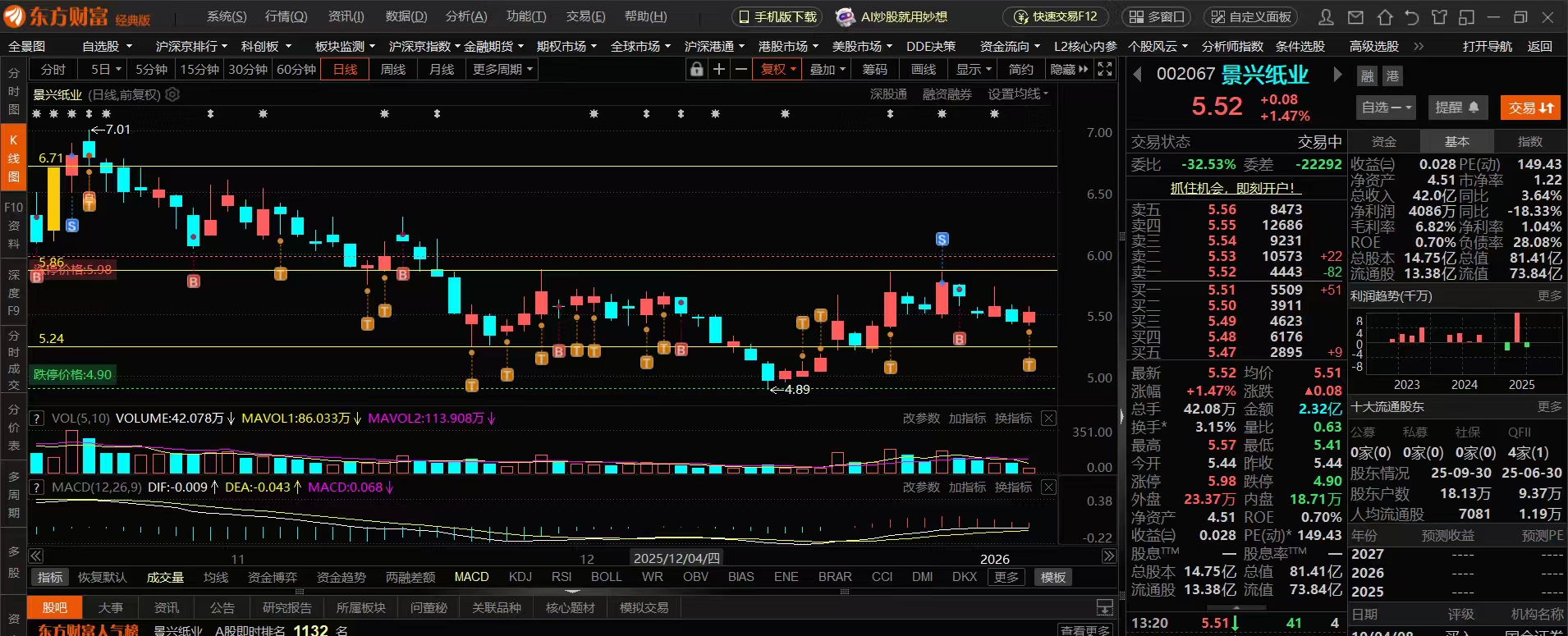This screenshot has height=636, width=1568.
Task: Open the 叠加 overlay dropdown
Action: click(x=827, y=70)
